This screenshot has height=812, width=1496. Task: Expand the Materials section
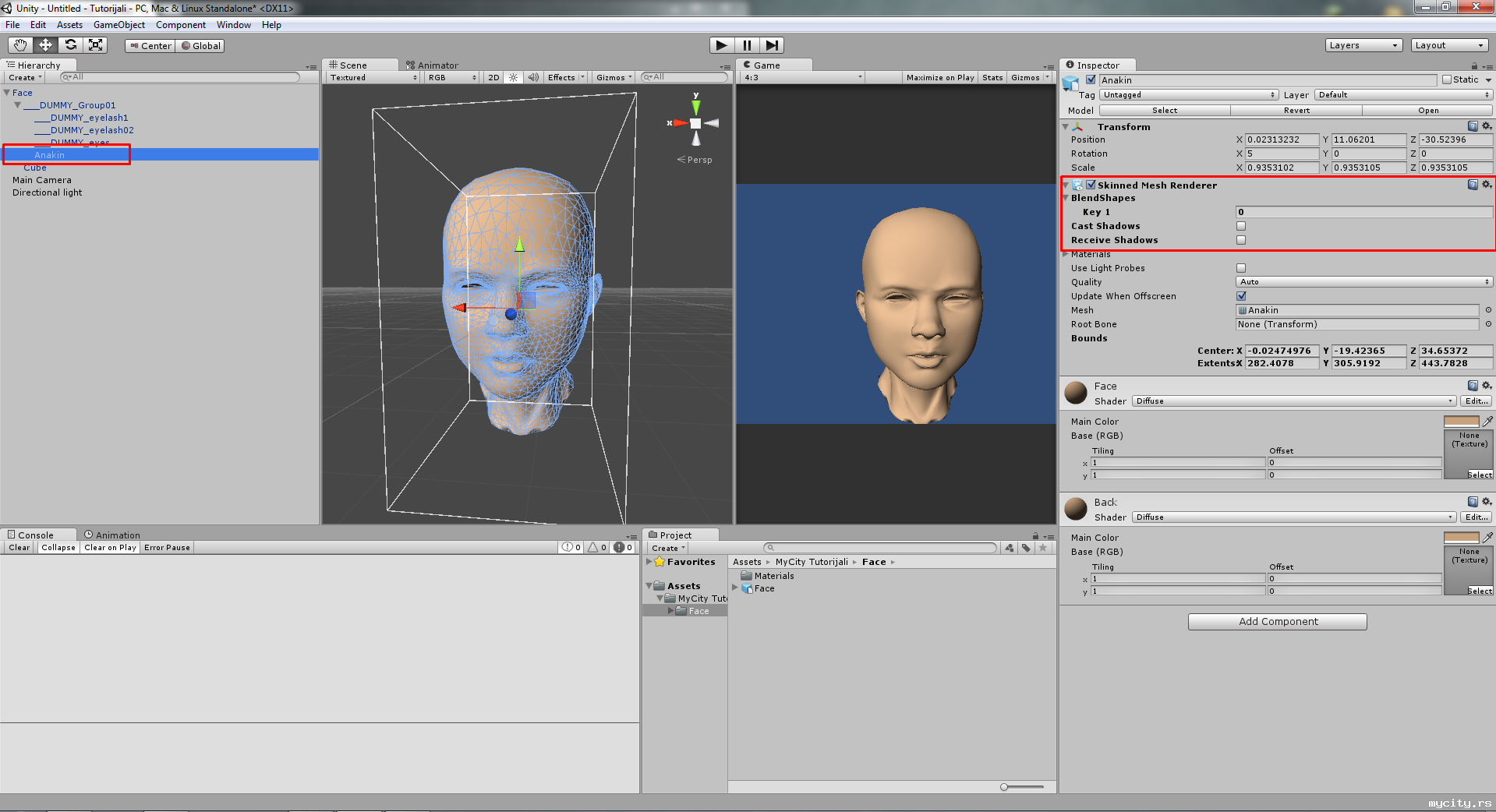pyautogui.click(x=1066, y=254)
